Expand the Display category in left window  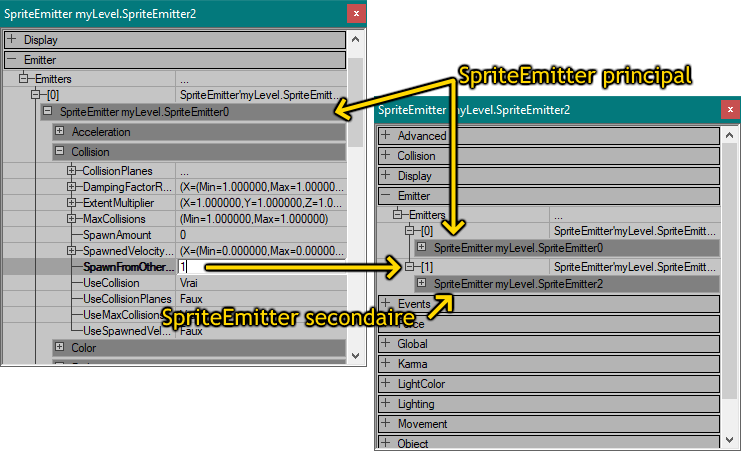click(x=12, y=40)
